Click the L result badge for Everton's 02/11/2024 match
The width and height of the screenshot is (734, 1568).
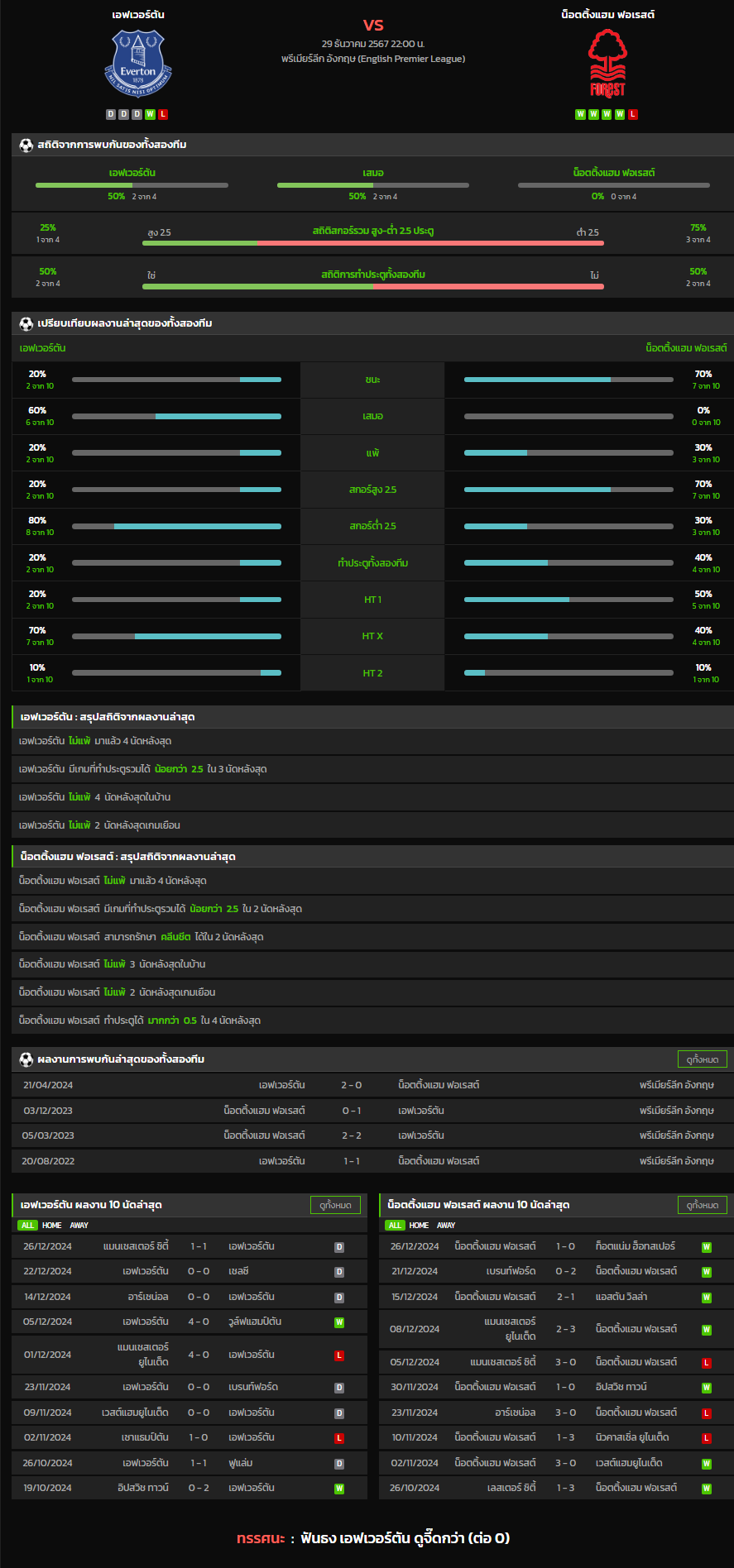tap(339, 1438)
